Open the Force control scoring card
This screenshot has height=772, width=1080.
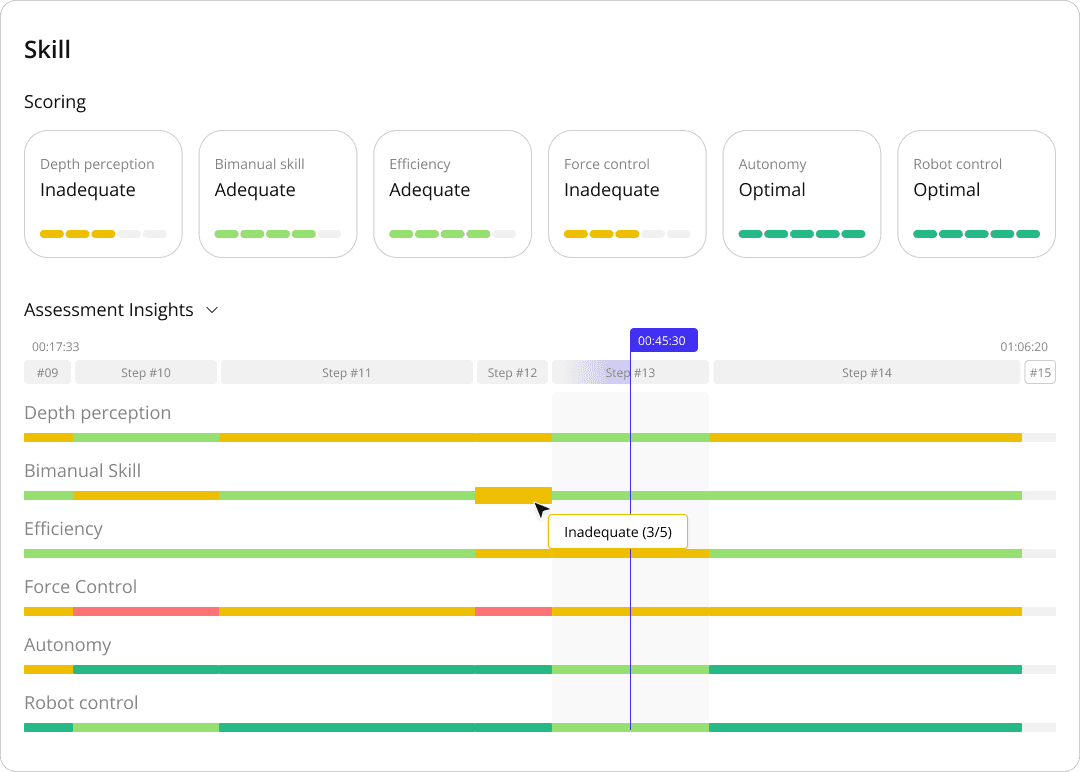coord(626,193)
